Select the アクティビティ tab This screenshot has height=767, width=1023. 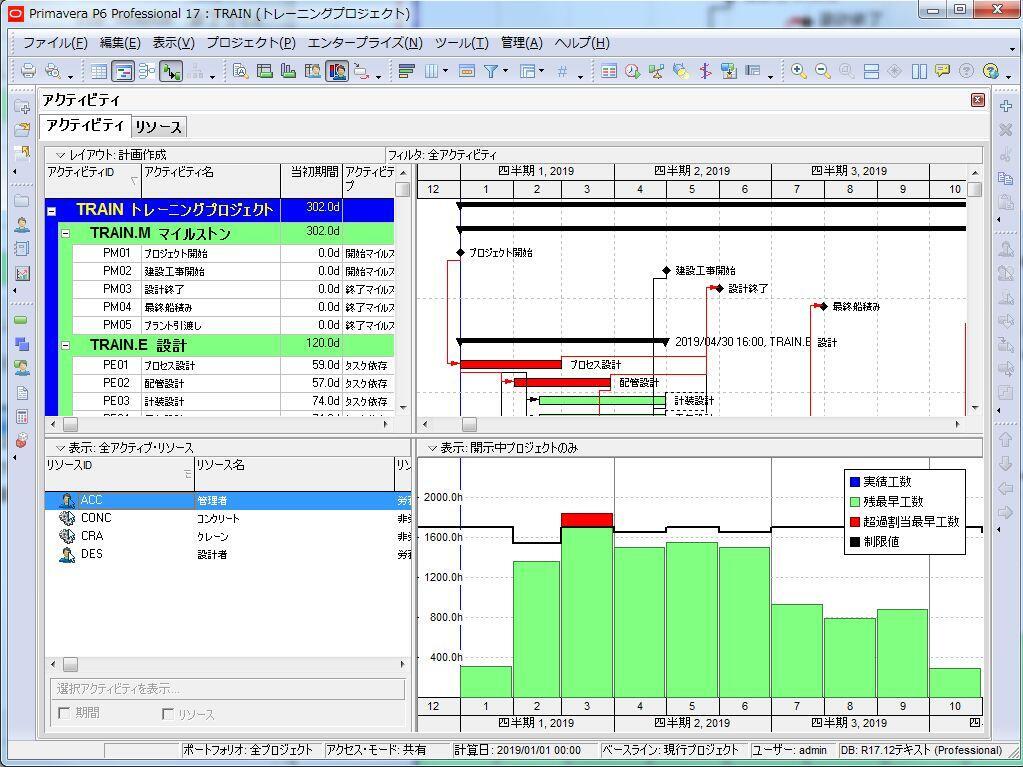85,125
